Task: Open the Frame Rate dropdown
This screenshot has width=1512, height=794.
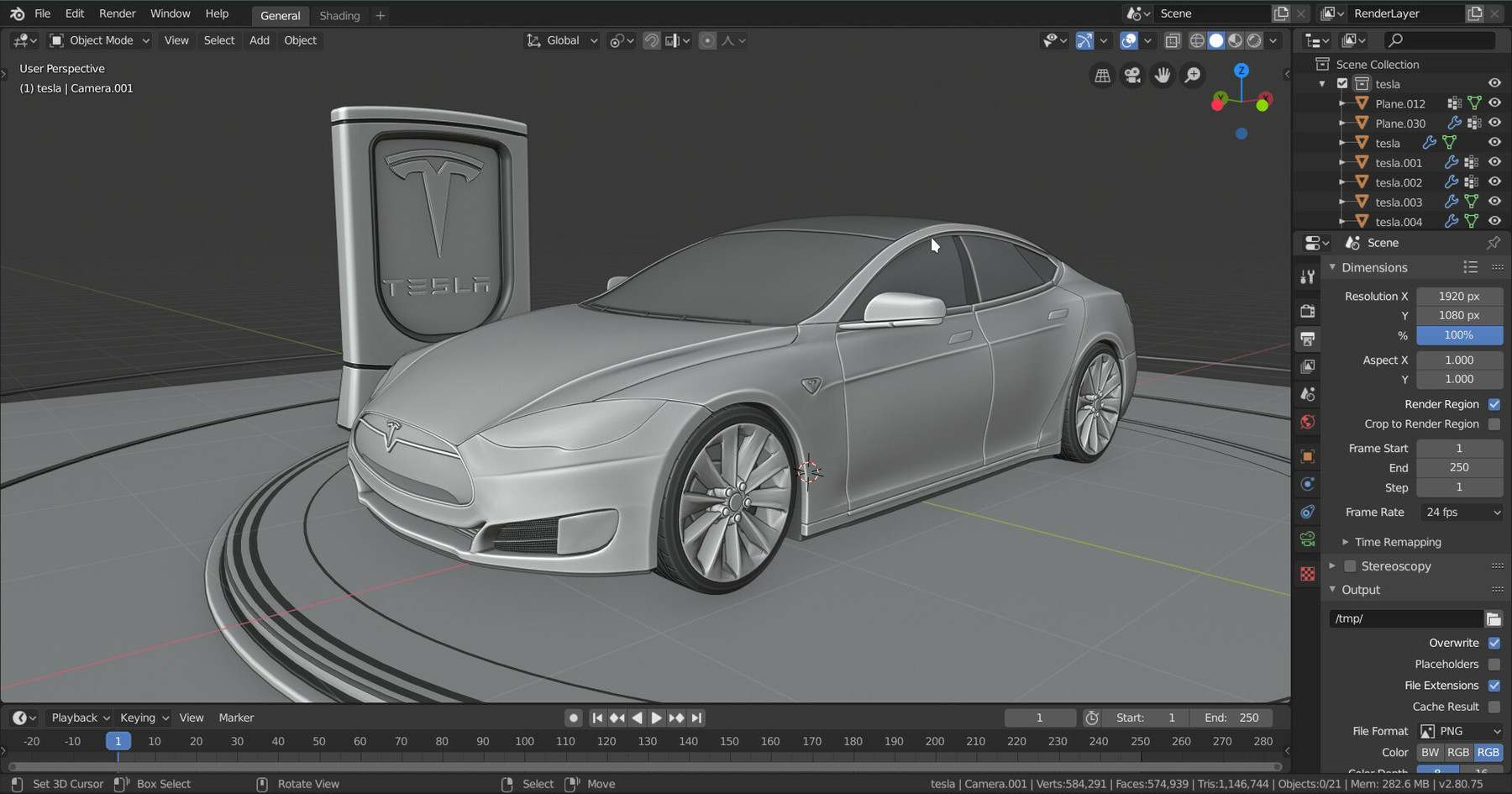Action: 1461,512
